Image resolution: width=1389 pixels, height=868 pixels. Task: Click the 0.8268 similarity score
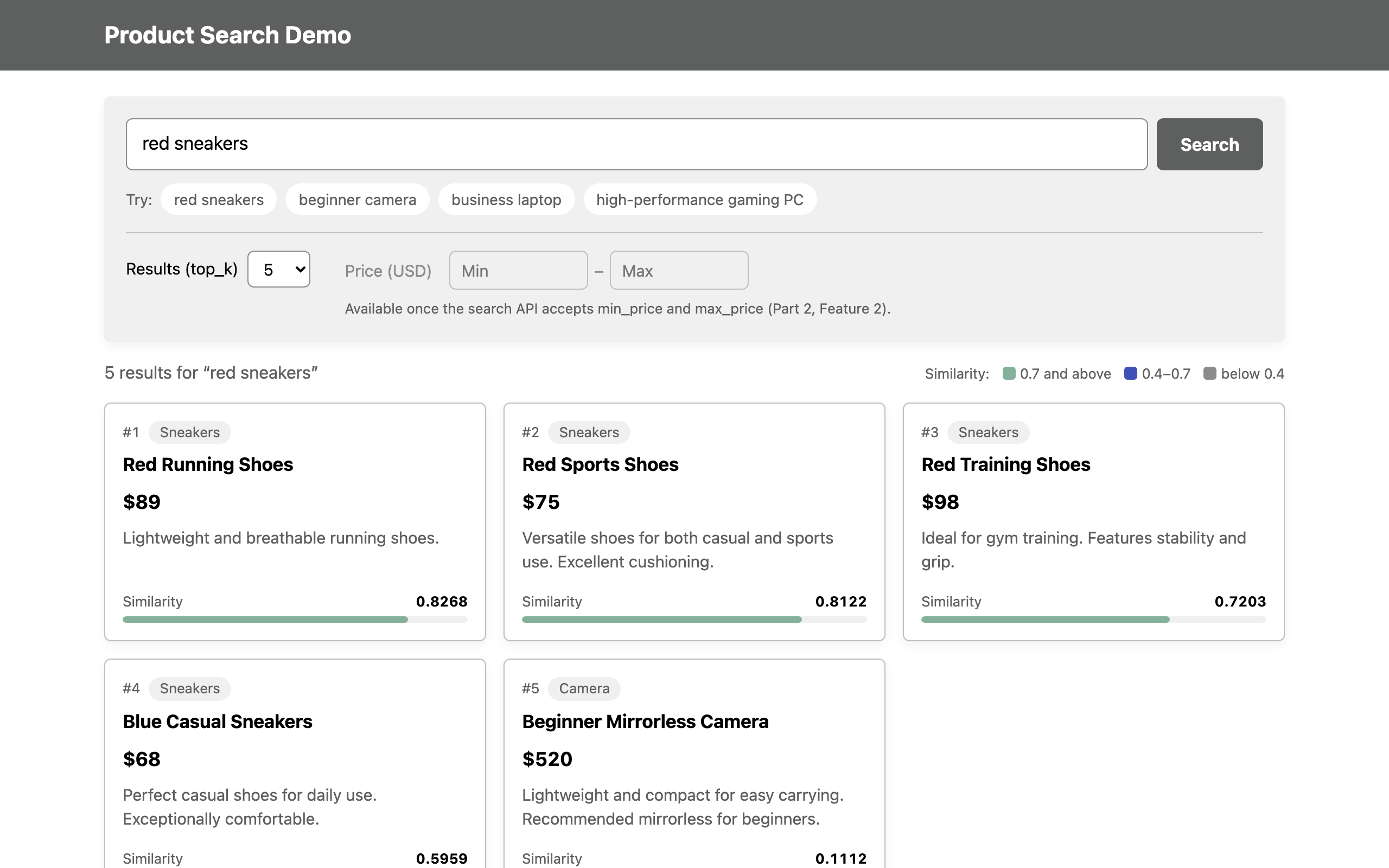click(441, 601)
